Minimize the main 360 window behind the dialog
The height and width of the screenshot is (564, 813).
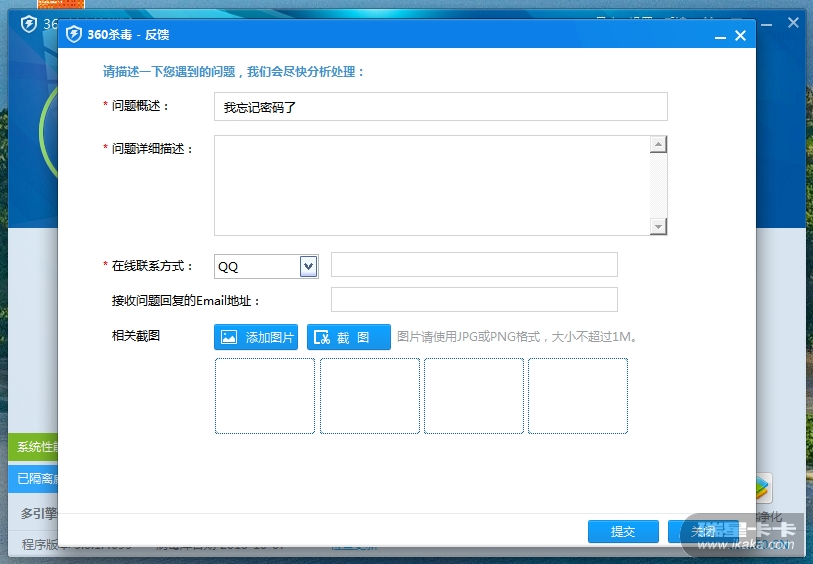click(x=767, y=24)
